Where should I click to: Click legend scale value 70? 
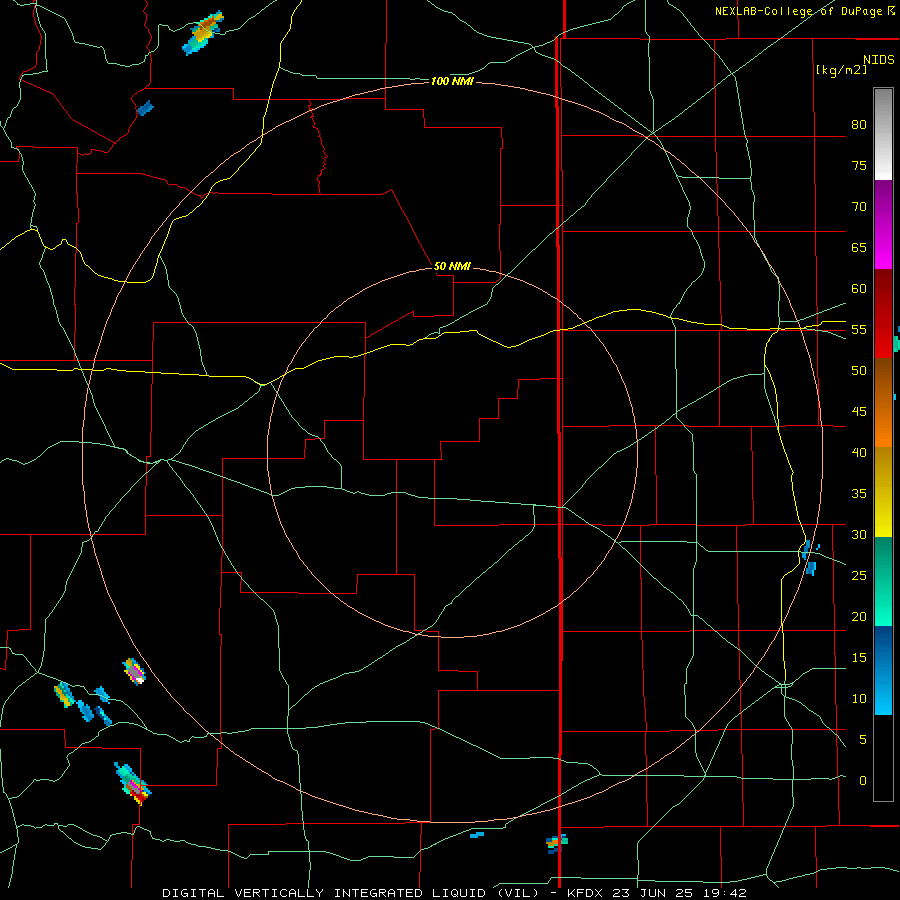pos(859,207)
